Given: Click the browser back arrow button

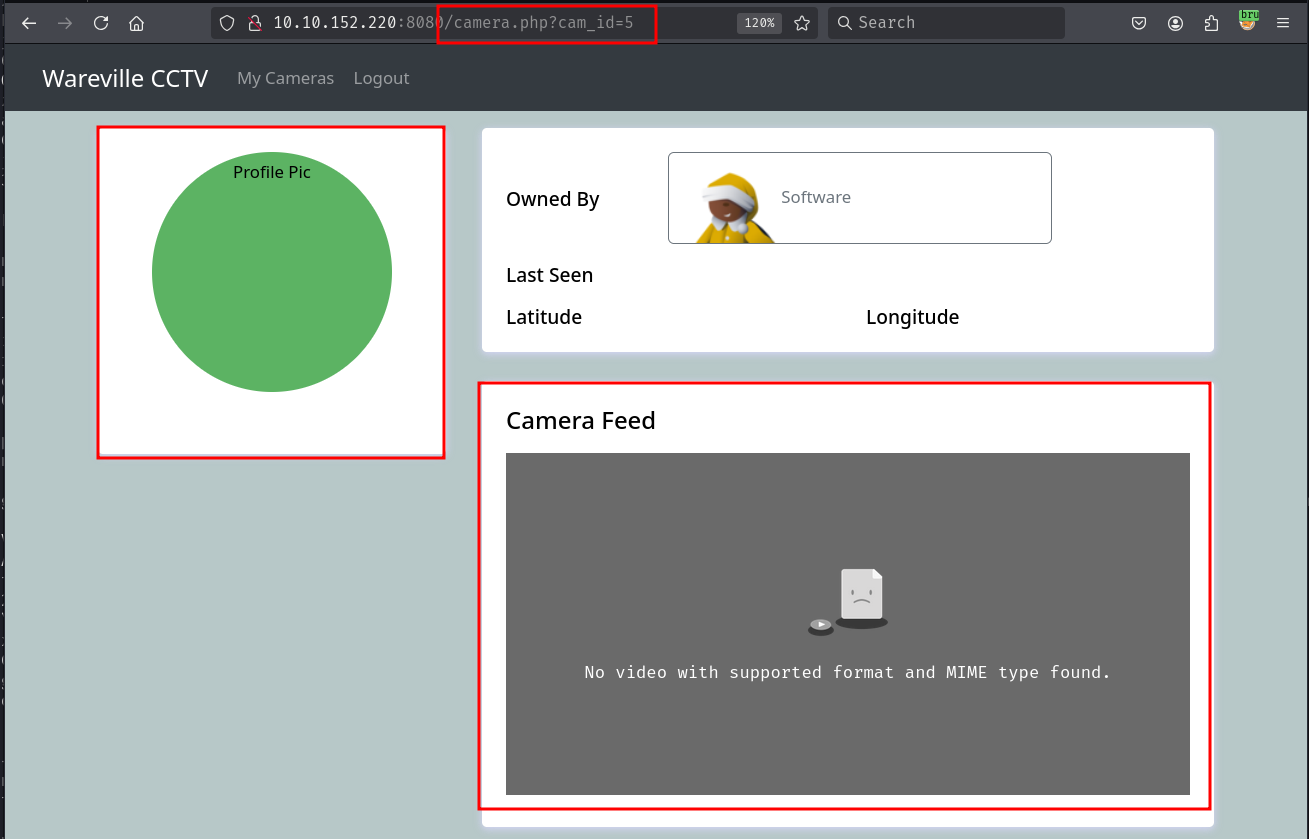Looking at the screenshot, I should click(x=29, y=23).
